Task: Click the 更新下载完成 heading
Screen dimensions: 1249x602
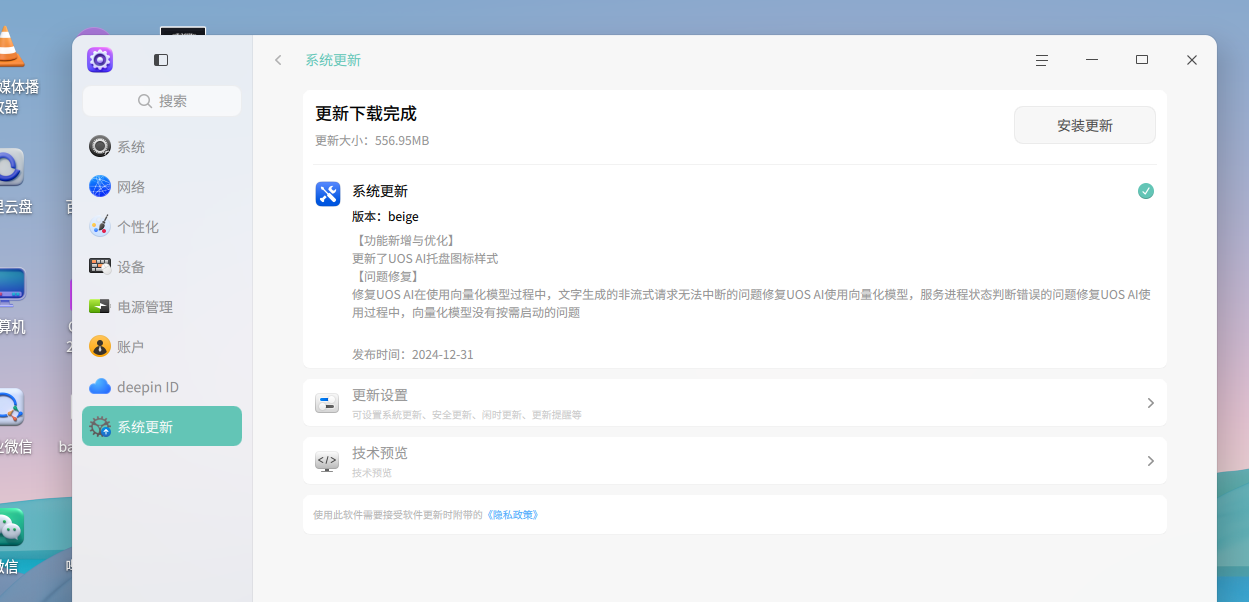Action: 366,114
